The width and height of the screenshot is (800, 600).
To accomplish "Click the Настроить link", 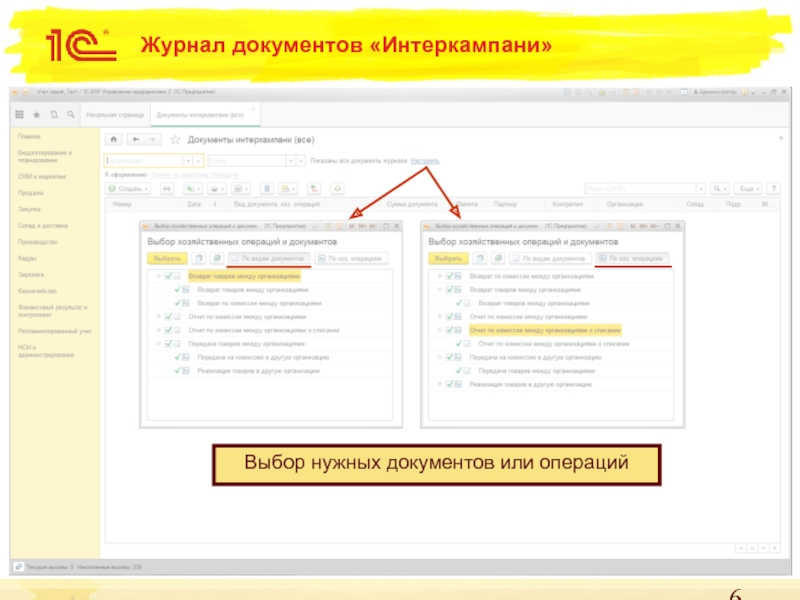I will coord(424,161).
